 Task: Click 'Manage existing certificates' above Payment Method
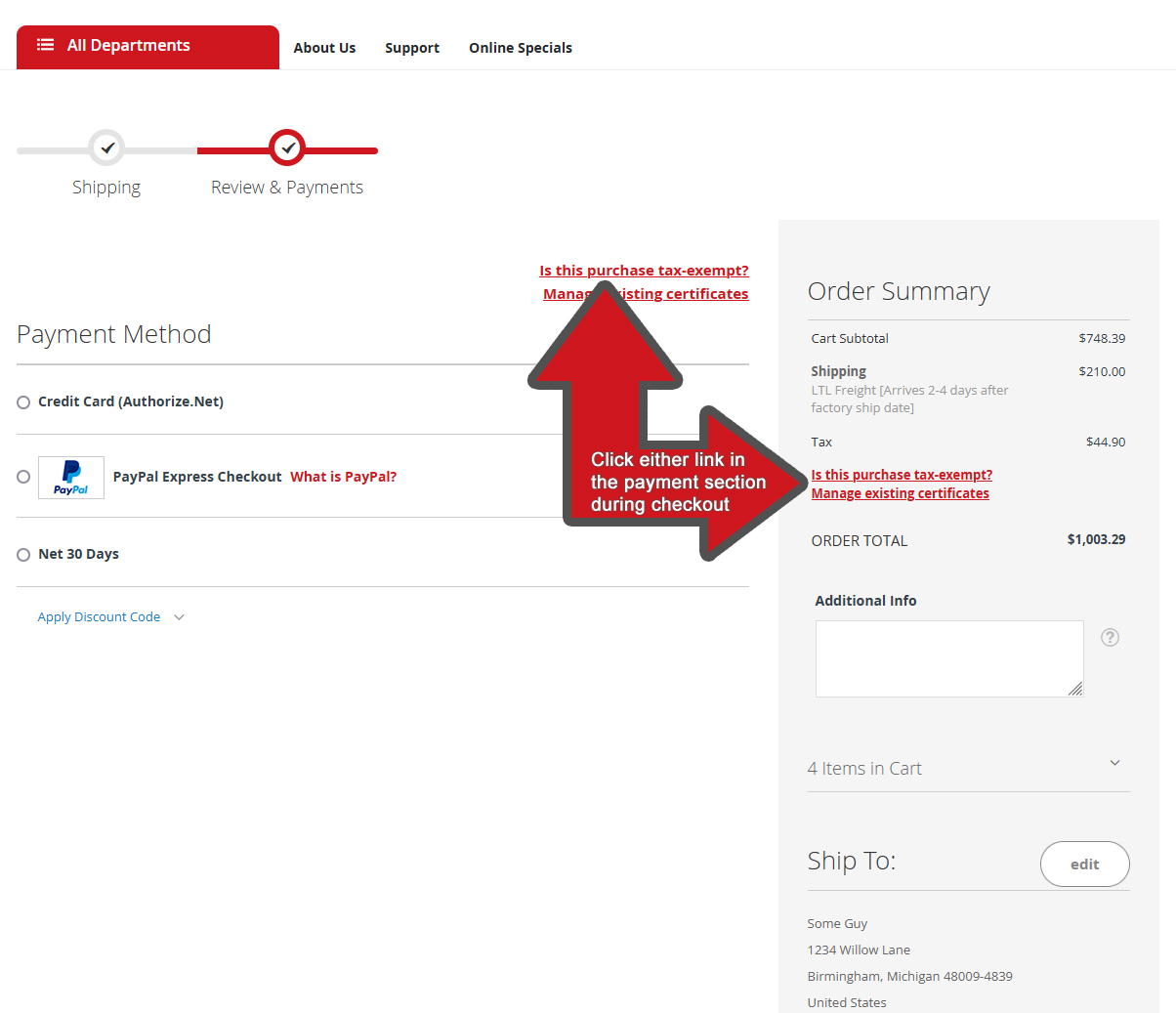point(646,294)
